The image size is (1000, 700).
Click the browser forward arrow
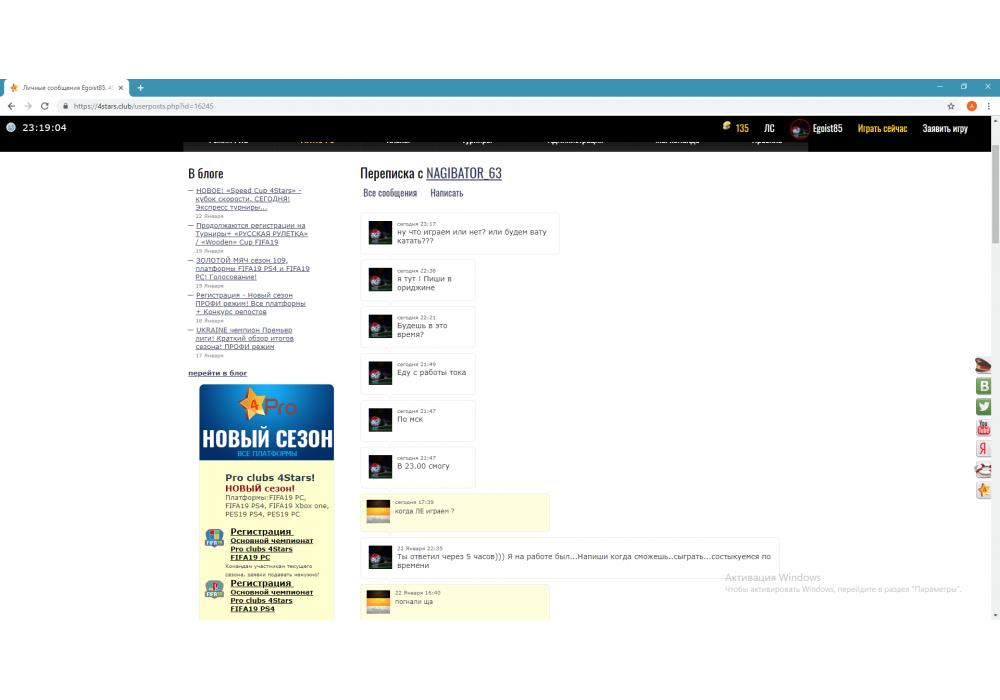28,106
